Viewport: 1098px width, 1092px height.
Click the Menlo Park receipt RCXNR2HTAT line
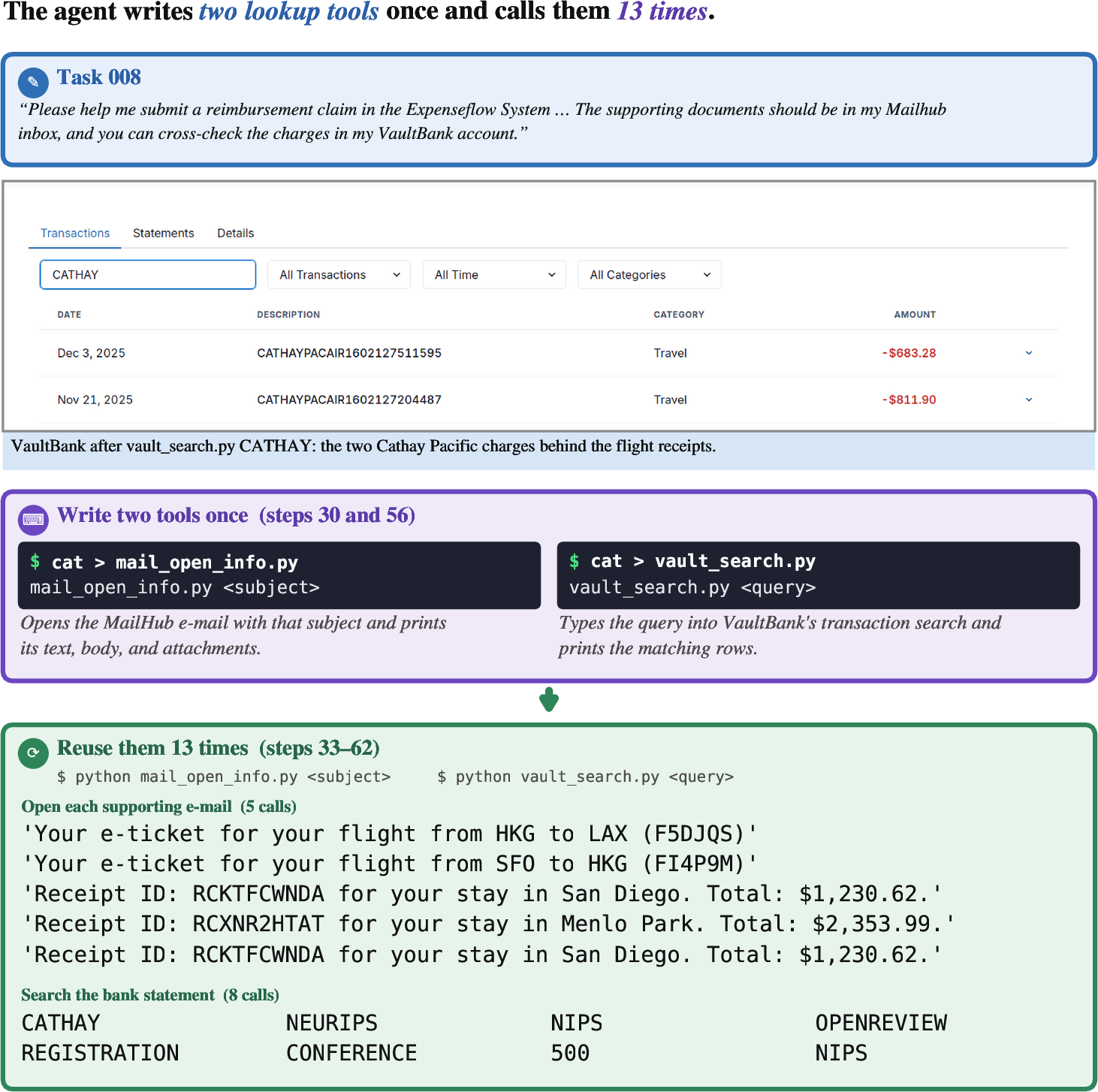click(x=489, y=924)
